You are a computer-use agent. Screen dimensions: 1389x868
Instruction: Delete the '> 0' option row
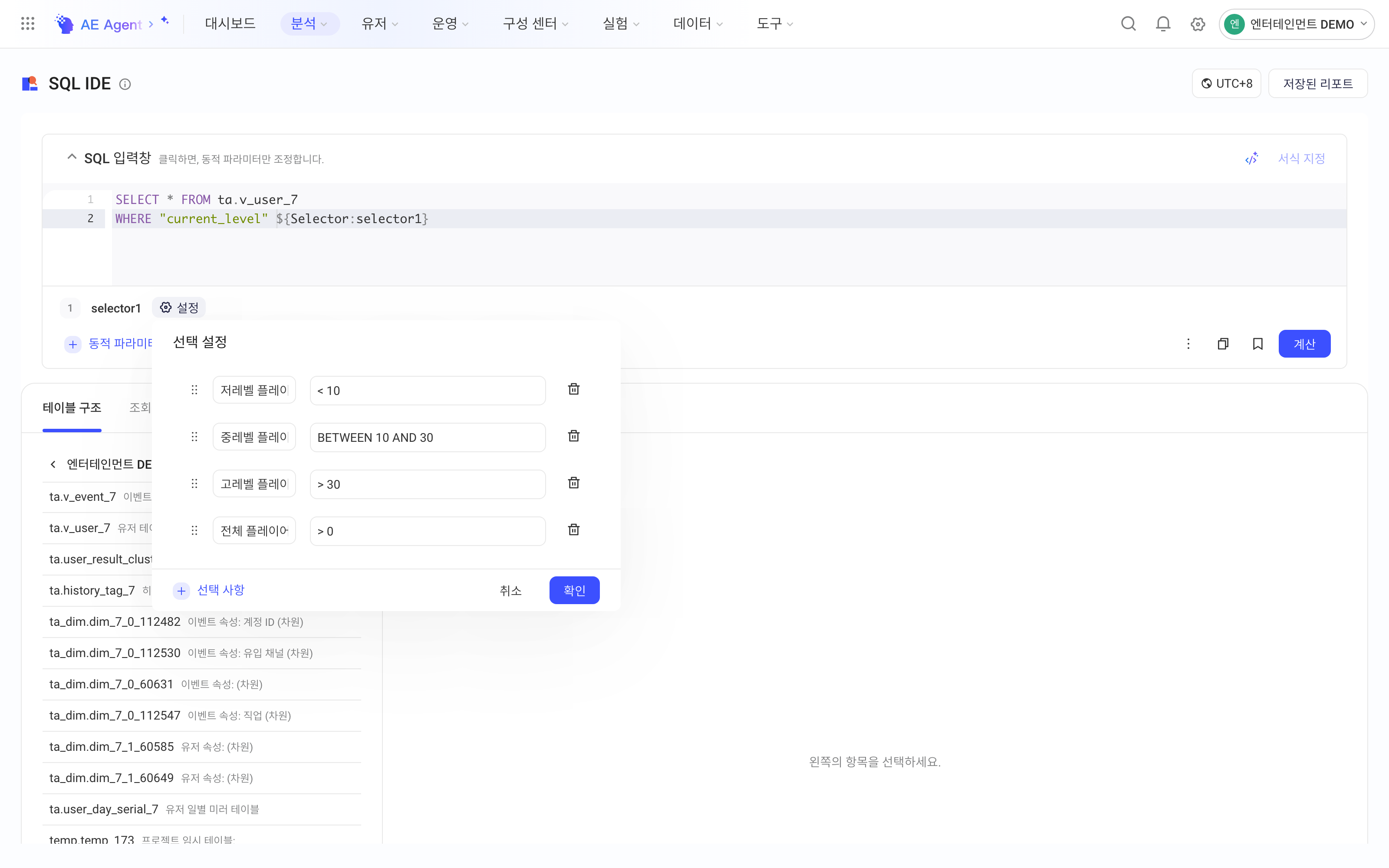pos(573,530)
